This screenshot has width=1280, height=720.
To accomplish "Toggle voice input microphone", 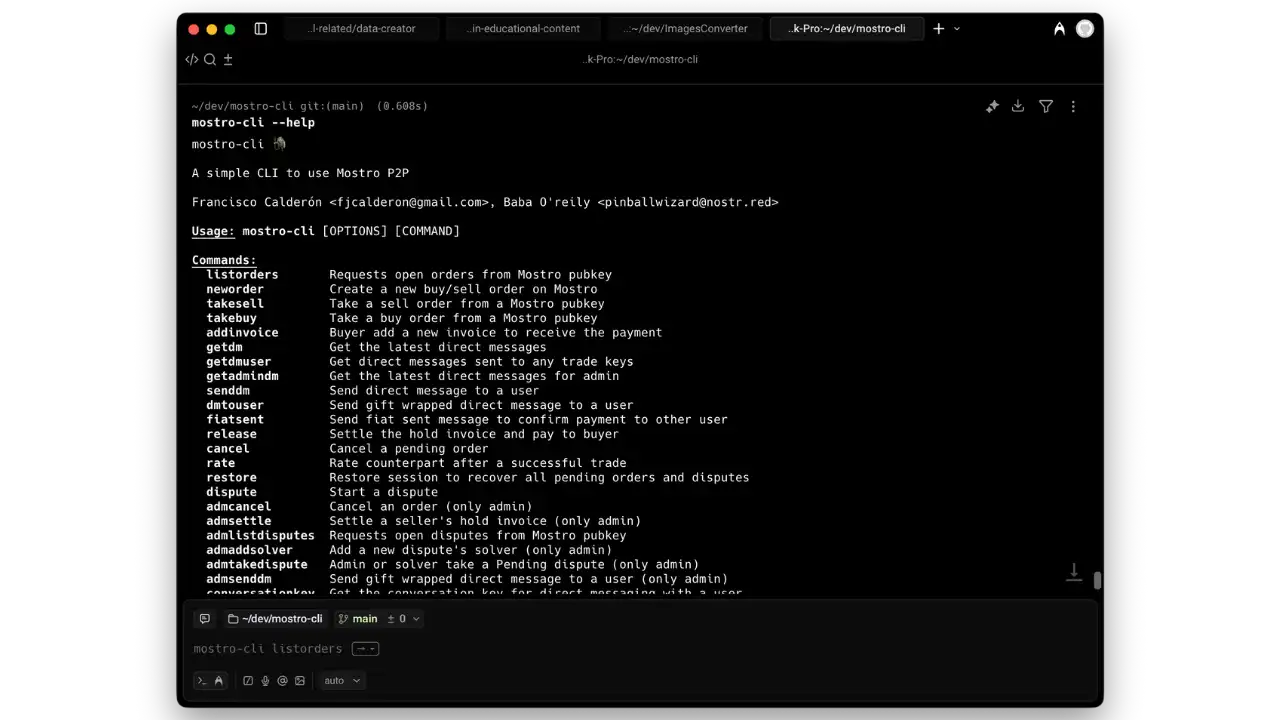I will click(265, 681).
